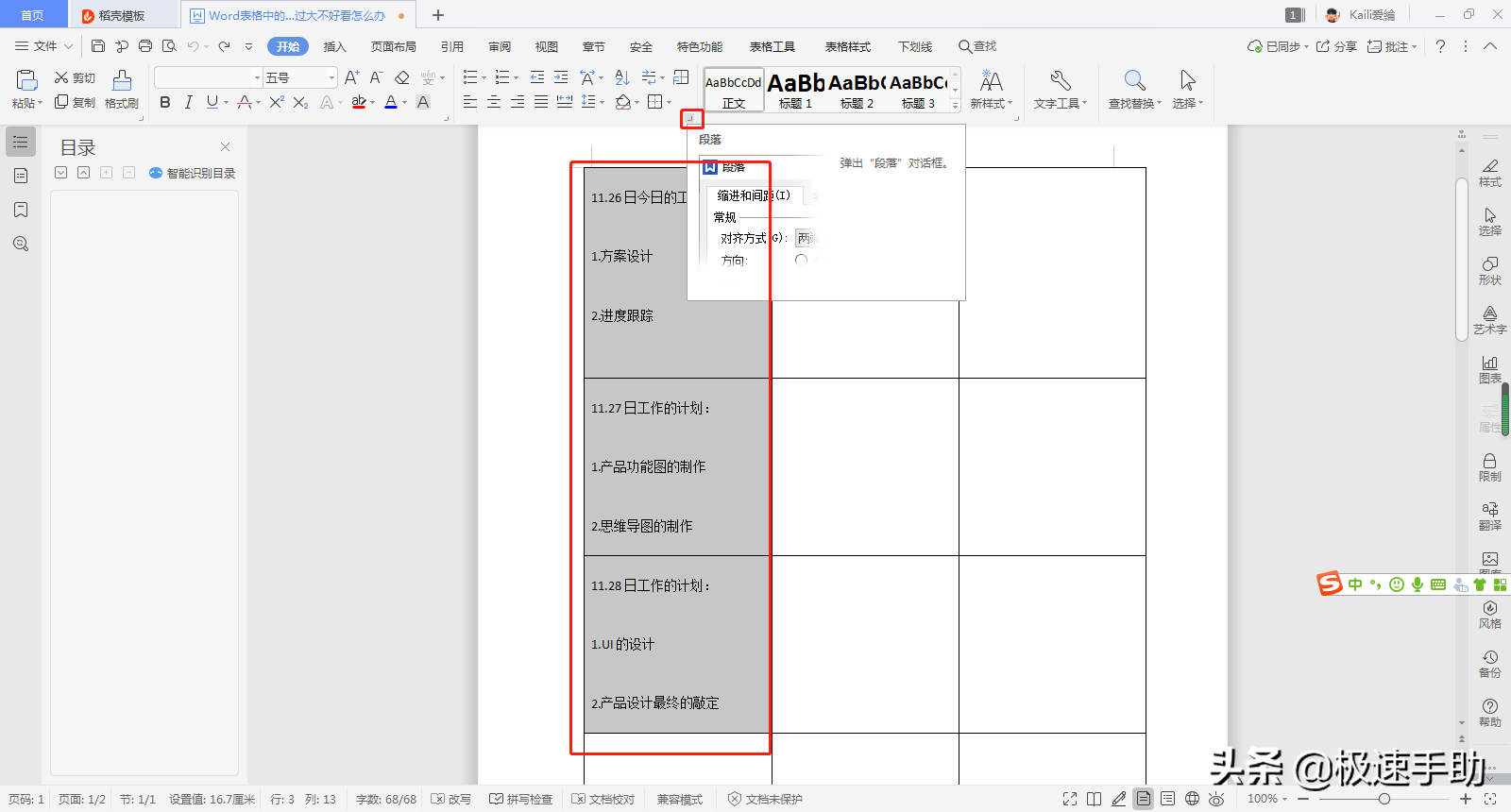This screenshot has width=1511, height=812.
Task: Click 智能识别目录 in the TOC panel
Action: click(x=193, y=173)
